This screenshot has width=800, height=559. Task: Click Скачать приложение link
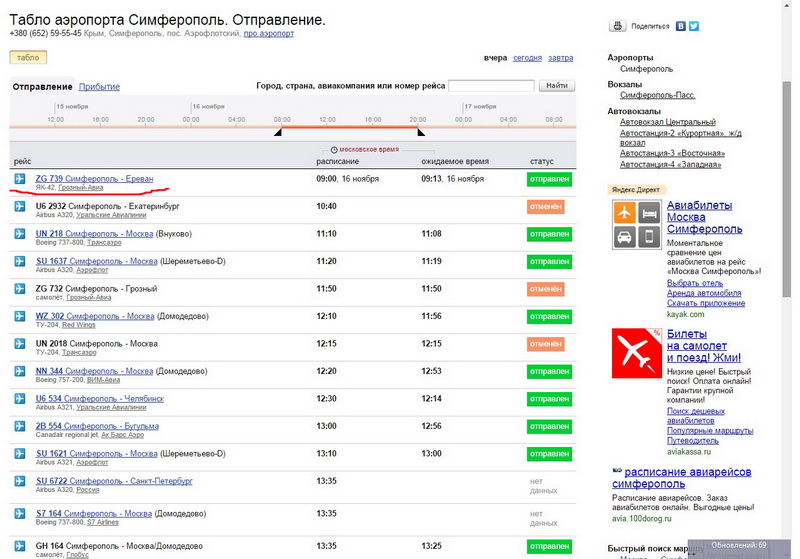click(706, 303)
